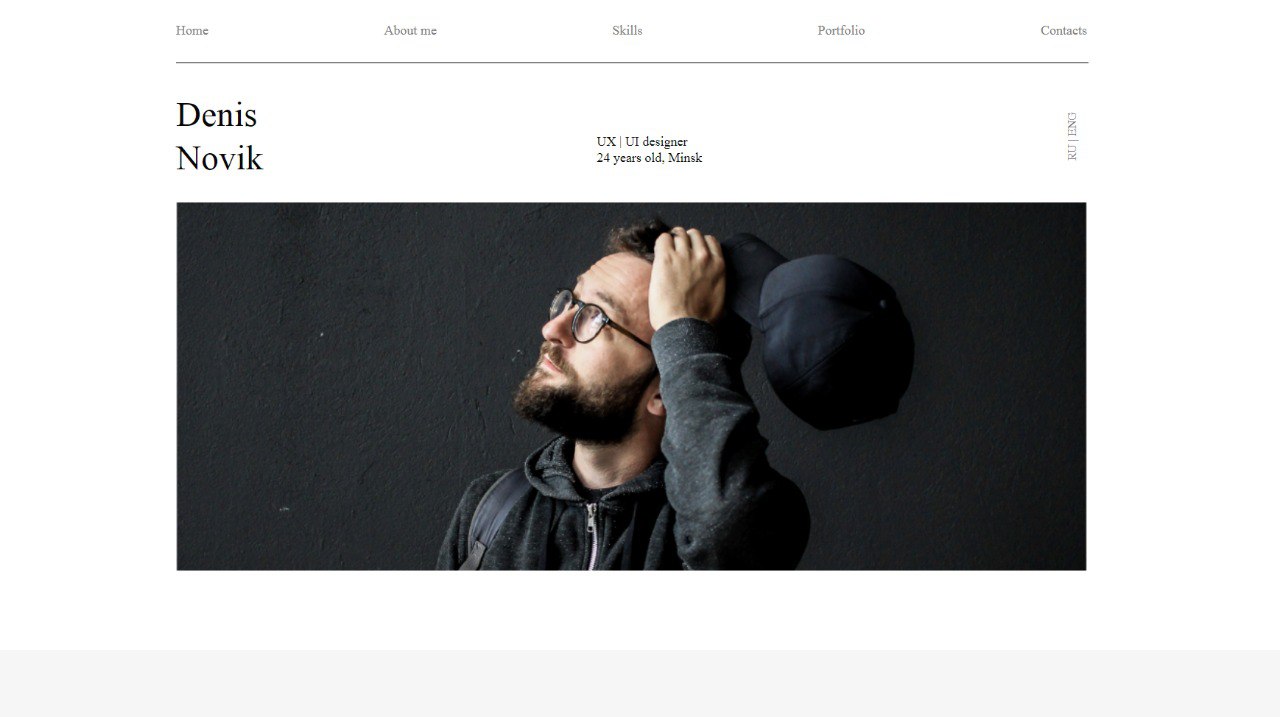Open the Portfolio nav link

841,31
